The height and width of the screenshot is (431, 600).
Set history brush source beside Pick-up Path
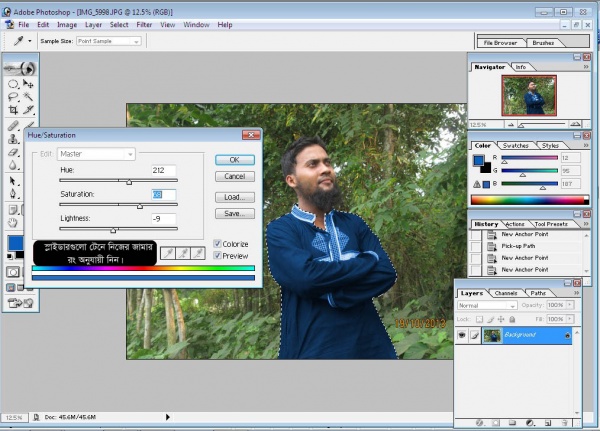click(475, 246)
